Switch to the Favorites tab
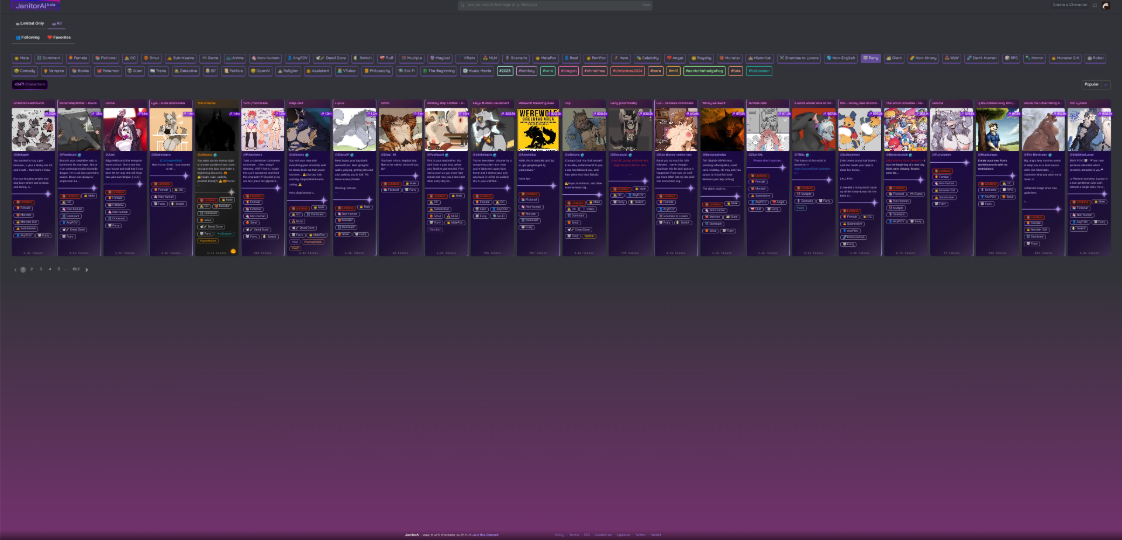The height and width of the screenshot is (540, 1122). (59, 38)
